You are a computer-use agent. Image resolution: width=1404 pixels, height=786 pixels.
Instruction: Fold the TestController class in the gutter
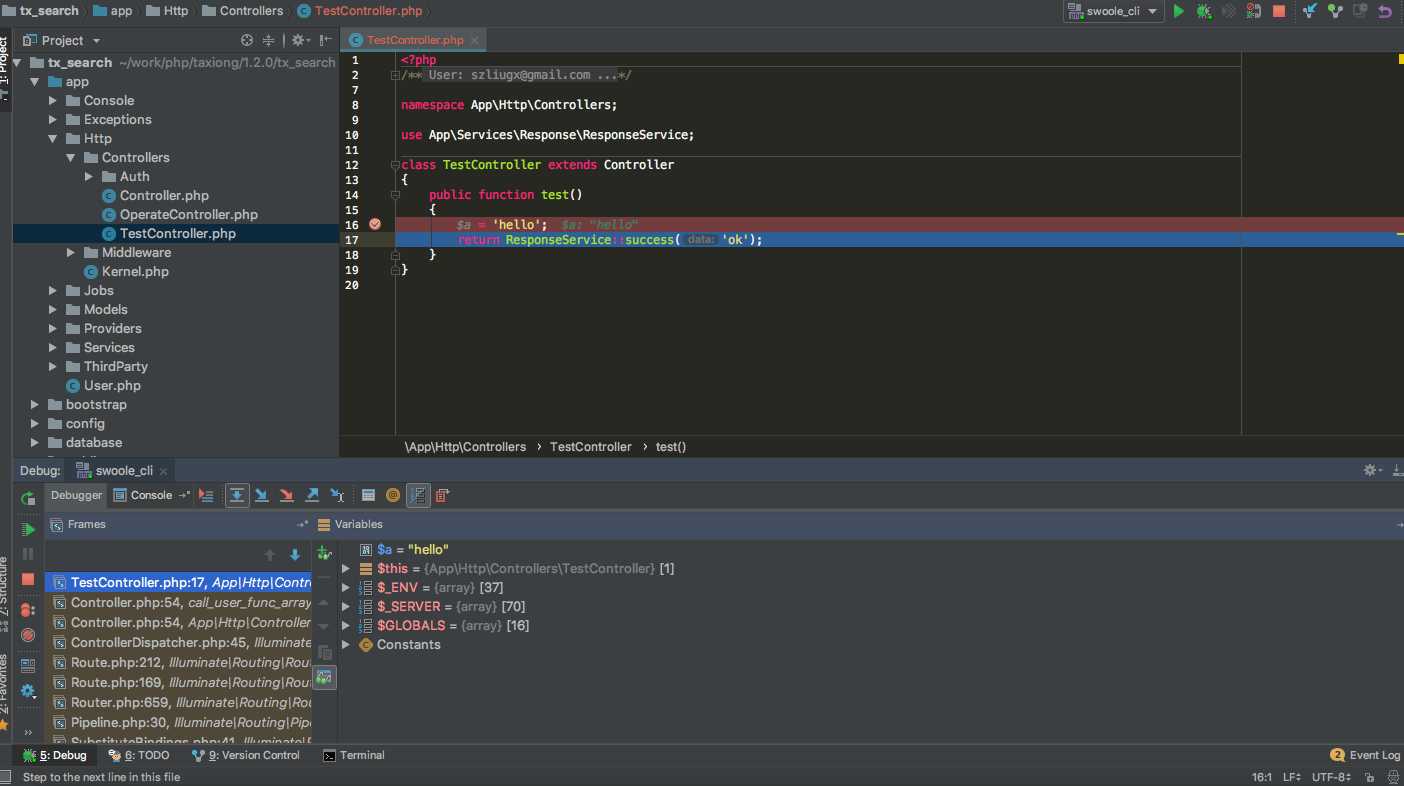[396, 165]
